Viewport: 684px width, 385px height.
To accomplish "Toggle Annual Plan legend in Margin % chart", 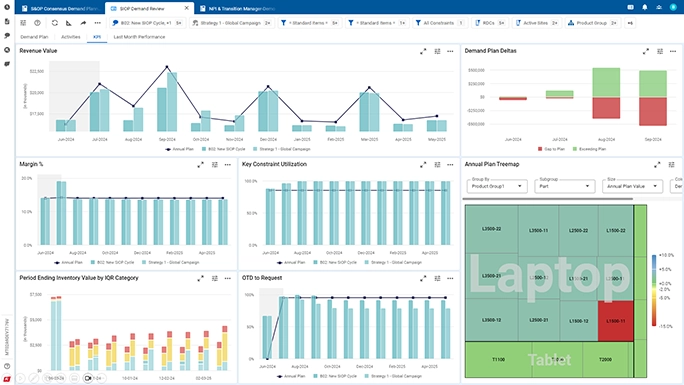I will point(68,262).
